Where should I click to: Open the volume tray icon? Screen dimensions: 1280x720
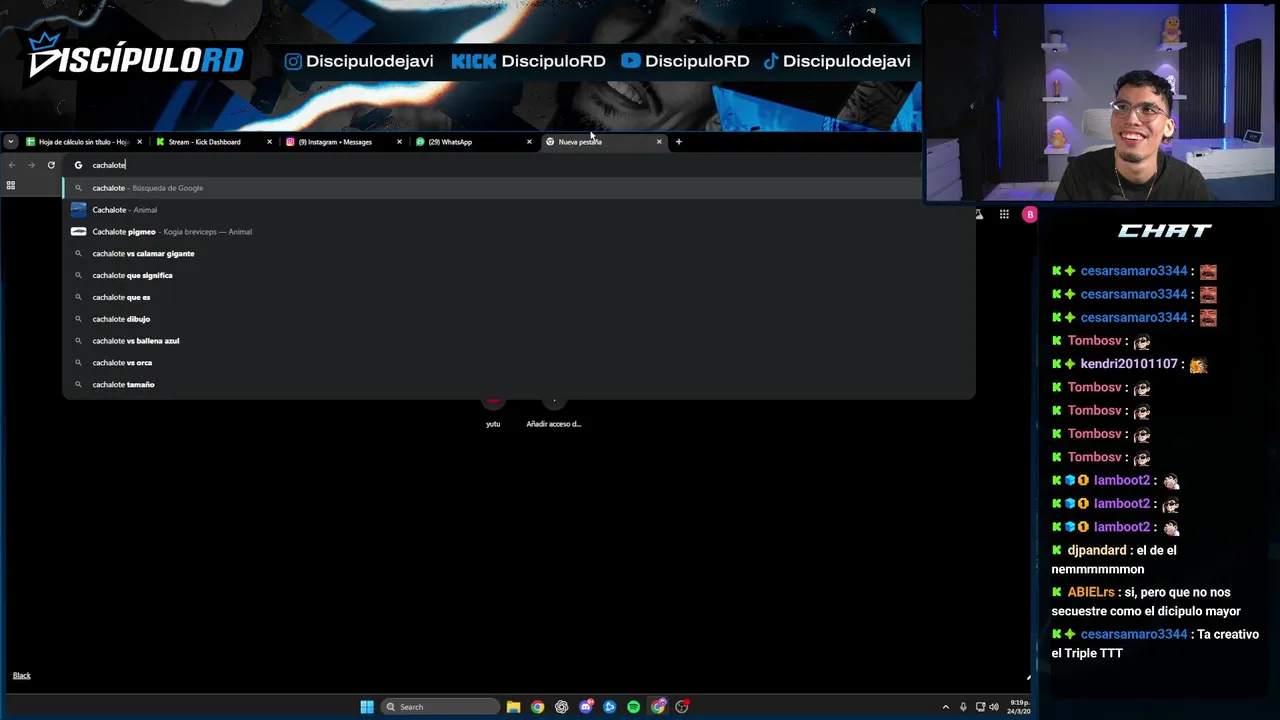click(x=994, y=707)
